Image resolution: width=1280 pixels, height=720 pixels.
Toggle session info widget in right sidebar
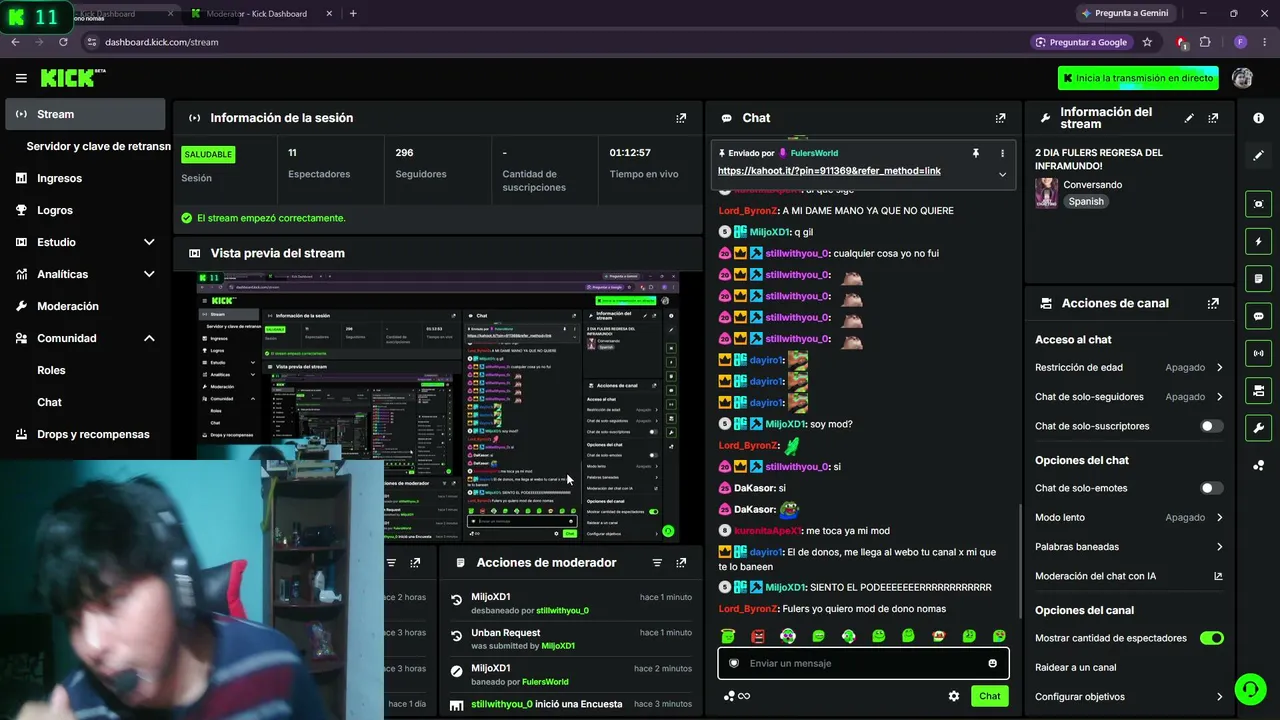pyautogui.click(x=1258, y=353)
